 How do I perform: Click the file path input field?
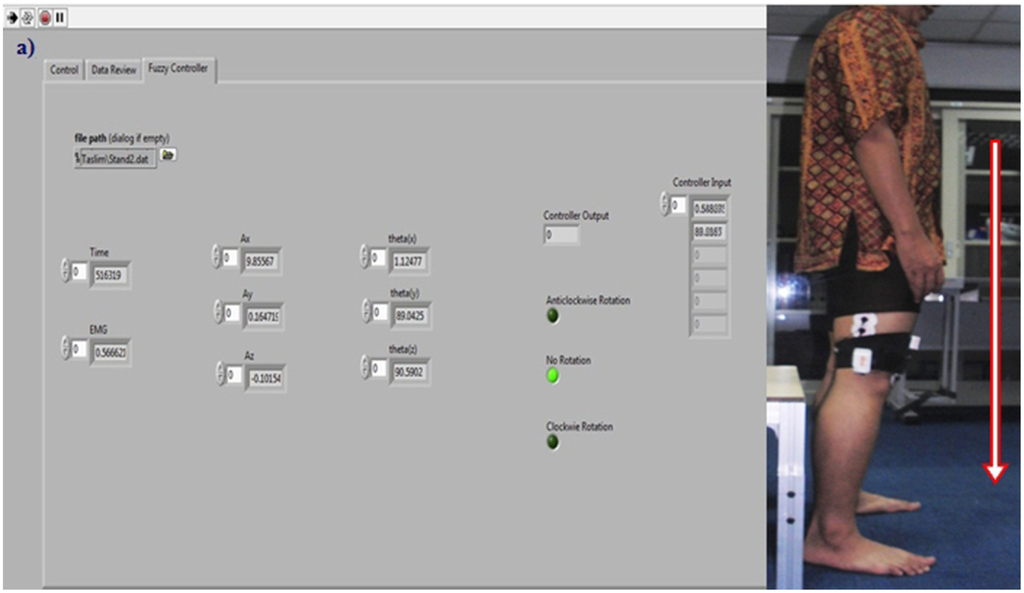[x=116, y=158]
